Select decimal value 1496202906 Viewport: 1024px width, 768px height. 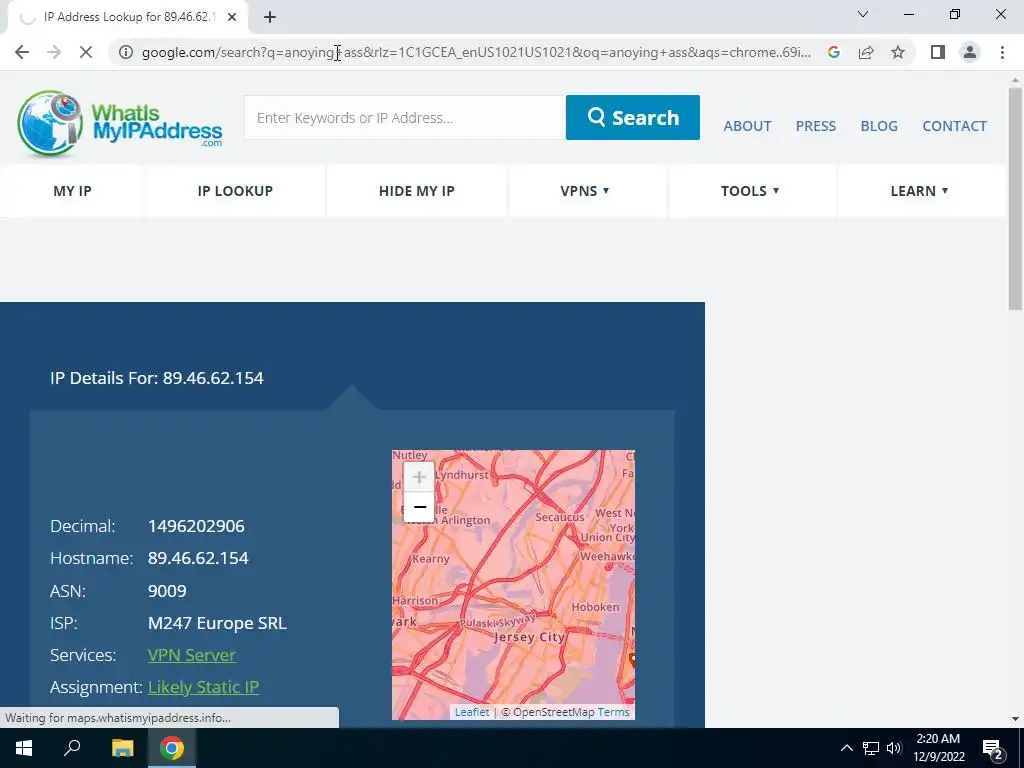(x=196, y=526)
